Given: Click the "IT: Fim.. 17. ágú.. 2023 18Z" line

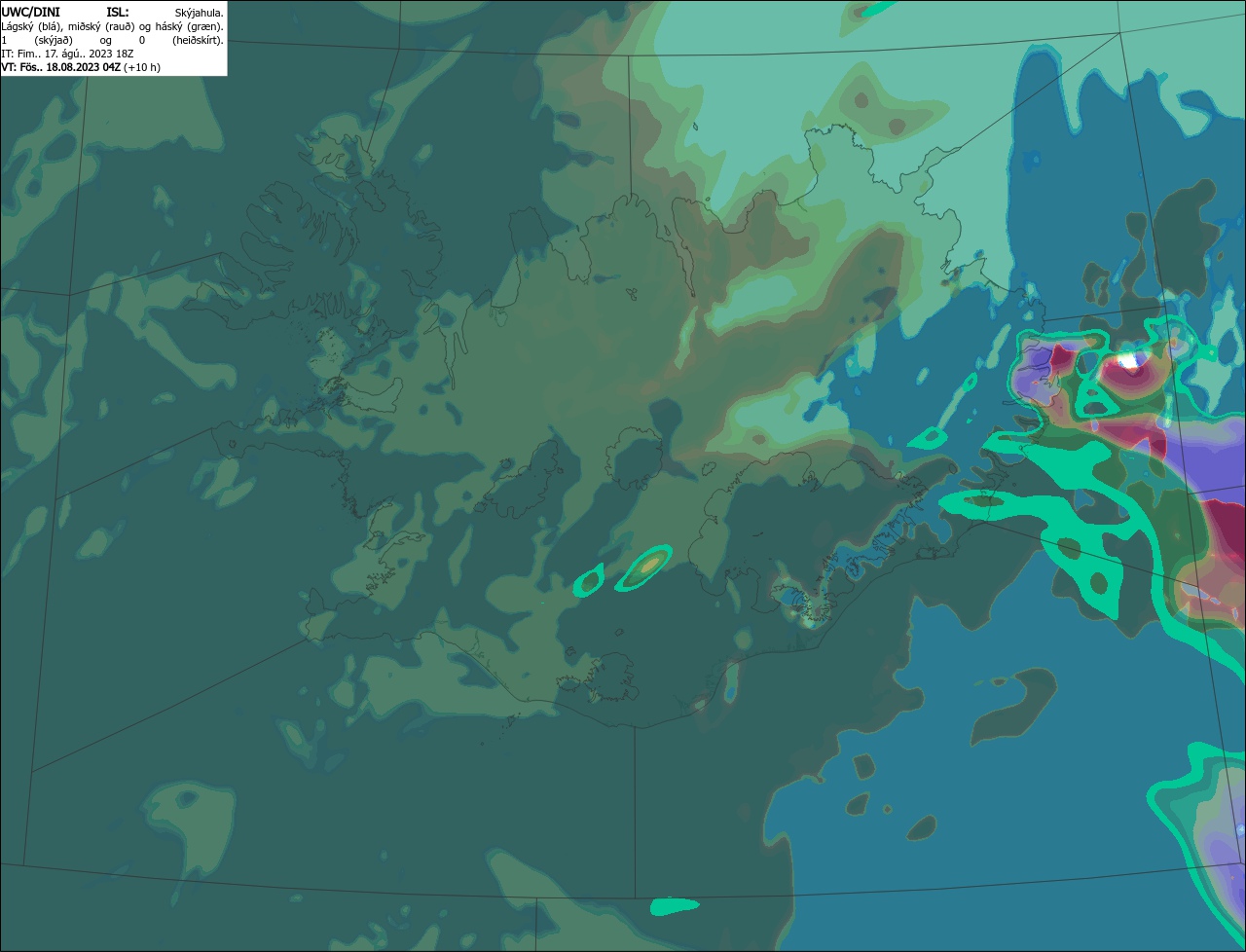Looking at the screenshot, I should (67, 54).
